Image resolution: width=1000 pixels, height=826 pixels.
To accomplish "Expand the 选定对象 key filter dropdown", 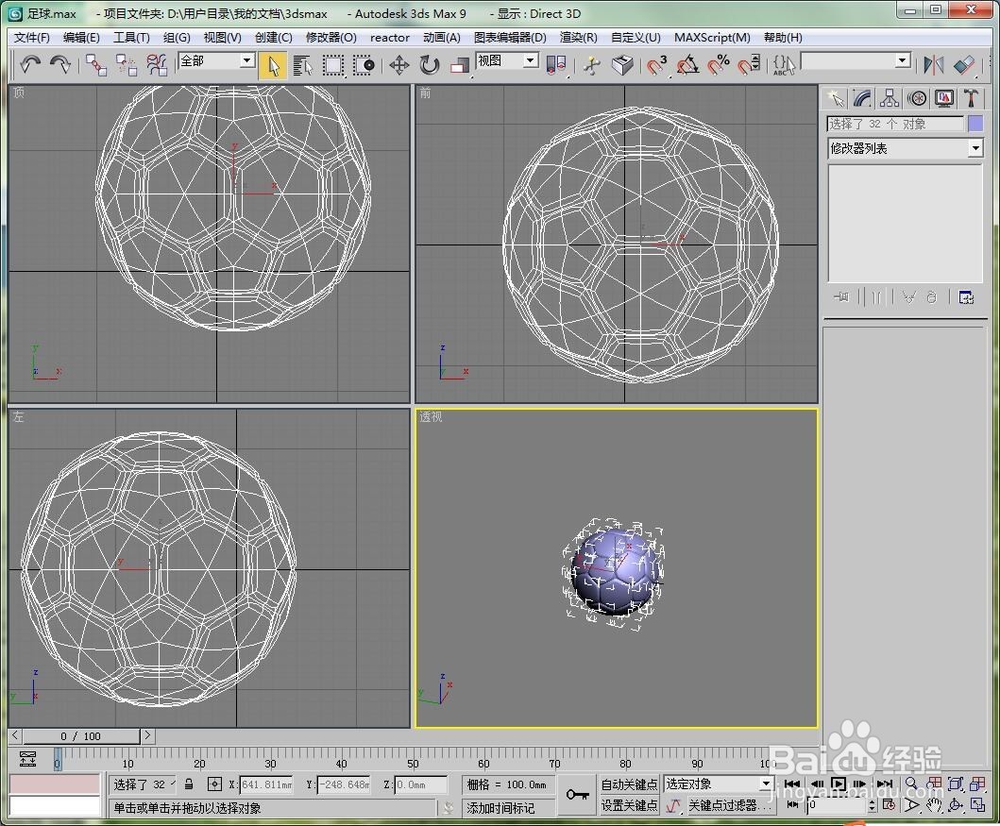I will point(766,783).
